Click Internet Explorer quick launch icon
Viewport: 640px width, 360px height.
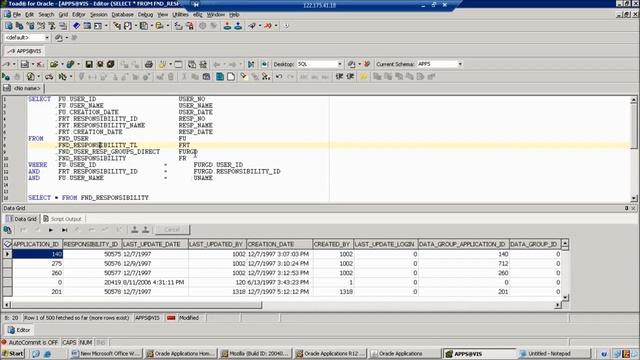[x=47, y=354]
